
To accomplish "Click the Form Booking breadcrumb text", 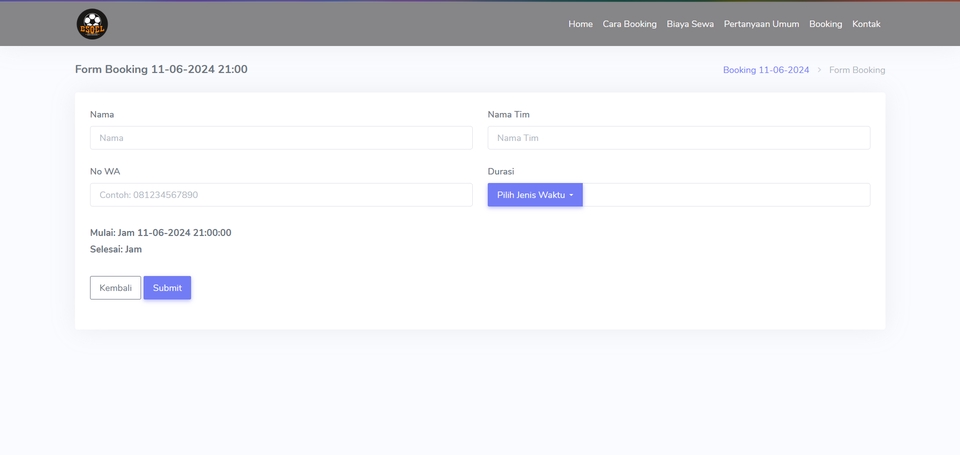I will [857, 70].
